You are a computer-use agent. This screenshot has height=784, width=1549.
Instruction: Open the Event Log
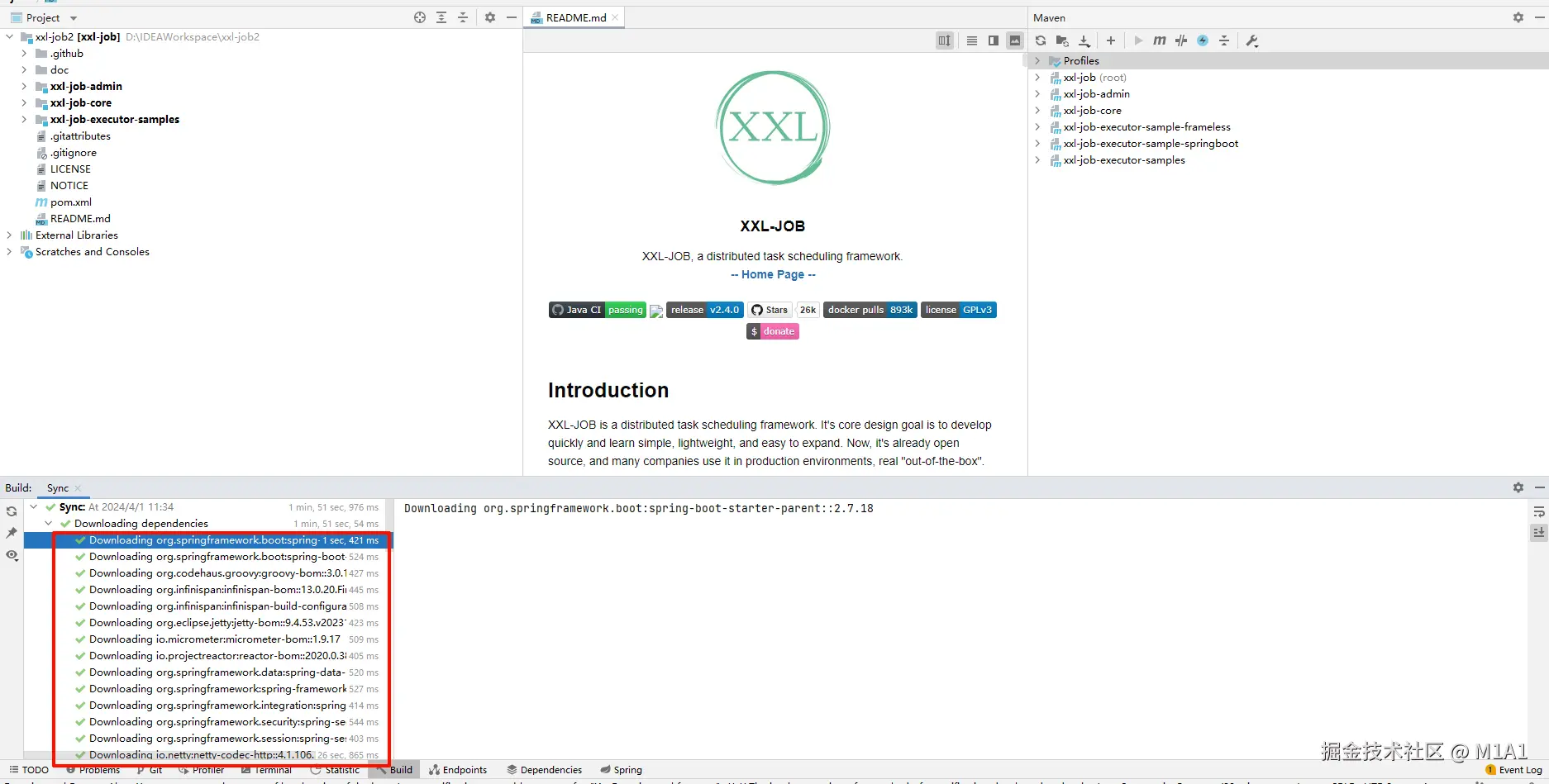[1514, 770]
